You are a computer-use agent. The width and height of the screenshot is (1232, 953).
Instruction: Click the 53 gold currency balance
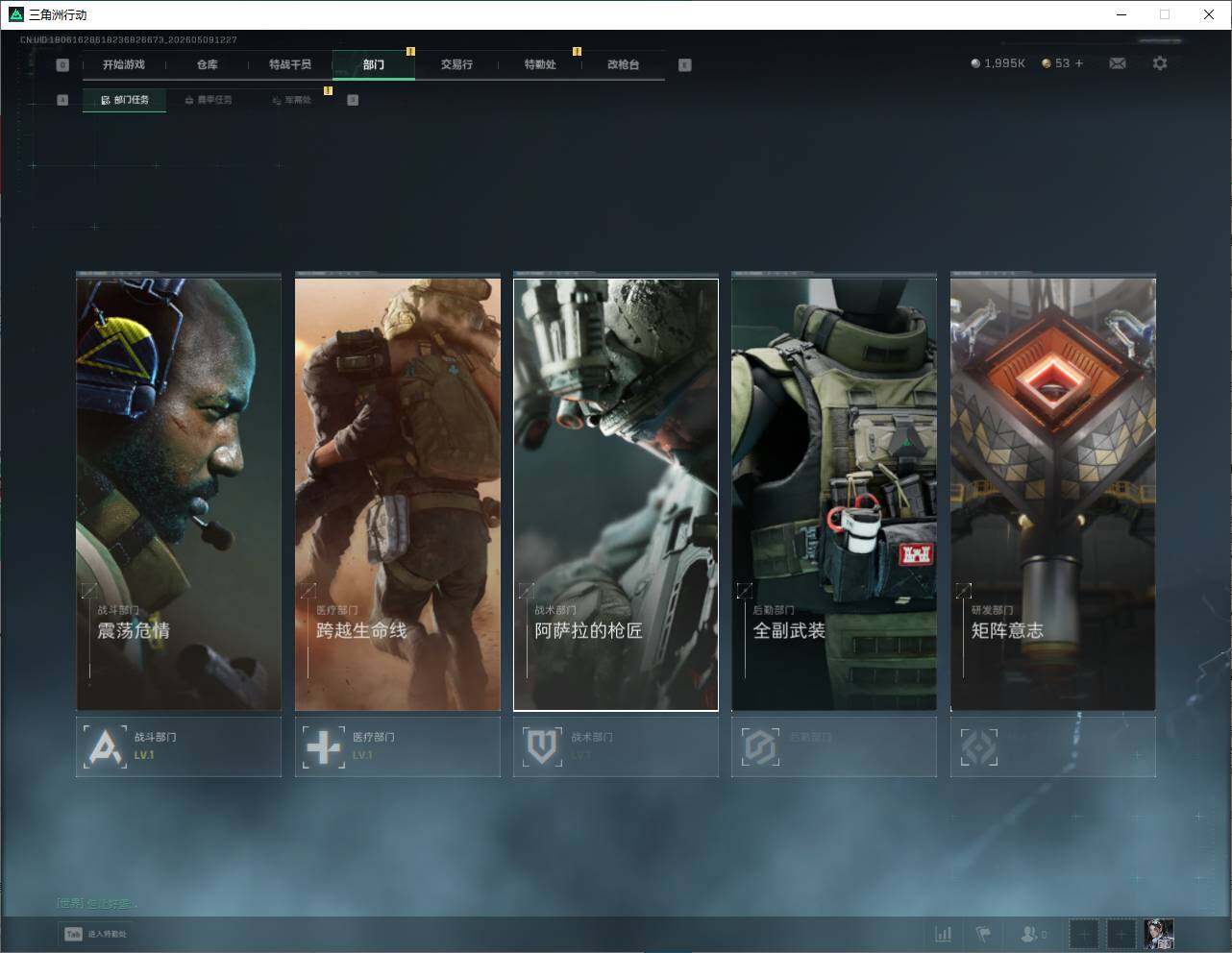coord(1062,63)
